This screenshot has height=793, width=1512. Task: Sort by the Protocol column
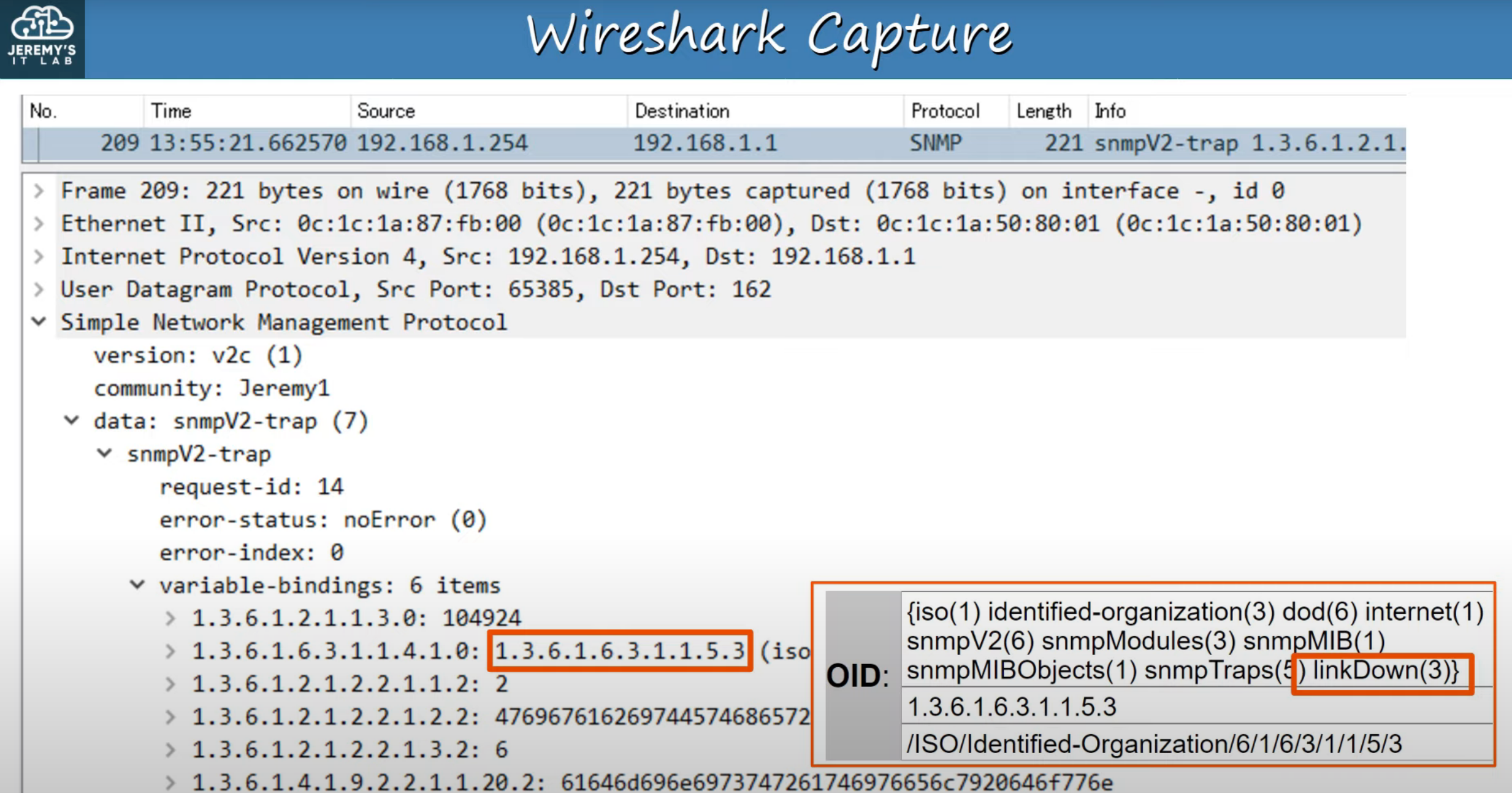(x=945, y=111)
